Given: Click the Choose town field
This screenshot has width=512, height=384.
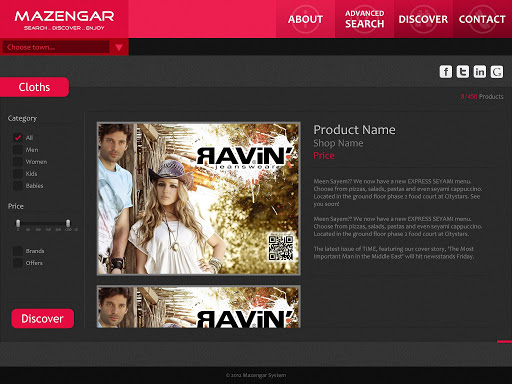Looking at the screenshot, I should 56,47.
